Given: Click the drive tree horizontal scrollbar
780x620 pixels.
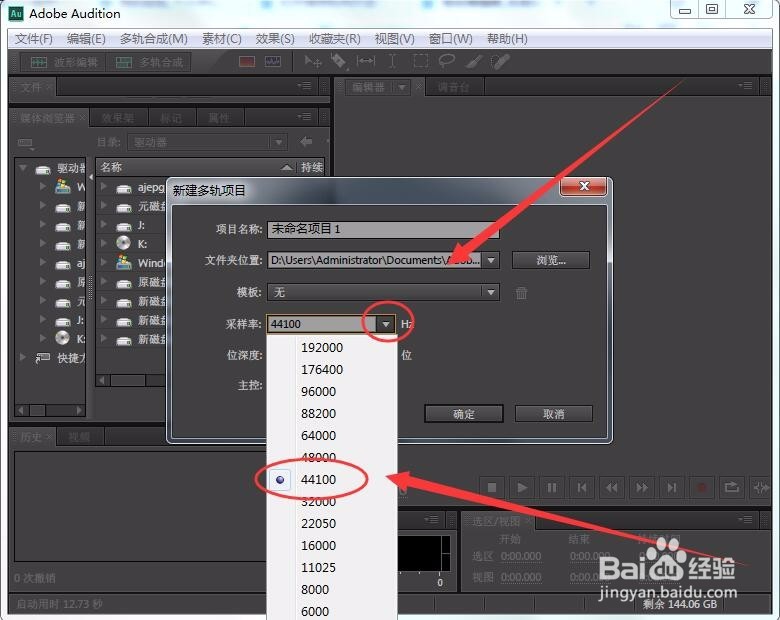Looking at the screenshot, I should [x=50, y=411].
